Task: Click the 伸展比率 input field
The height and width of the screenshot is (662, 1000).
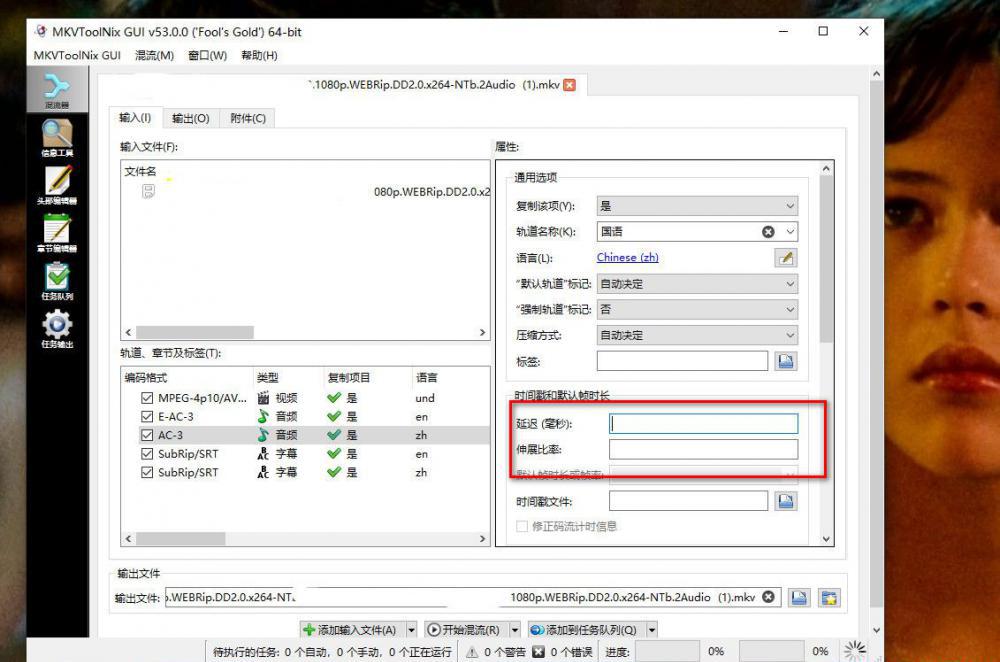Action: pos(703,449)
